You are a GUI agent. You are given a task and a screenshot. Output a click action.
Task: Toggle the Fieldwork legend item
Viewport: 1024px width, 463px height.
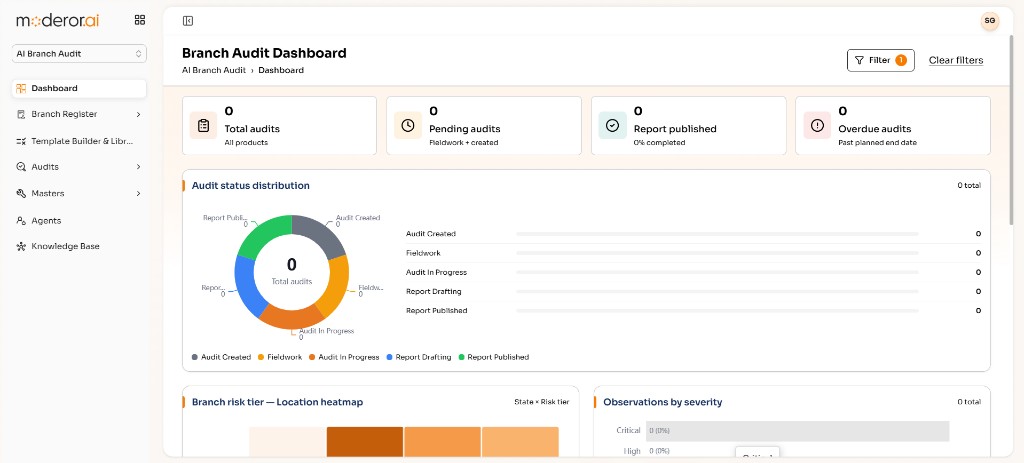pos(280,357)
